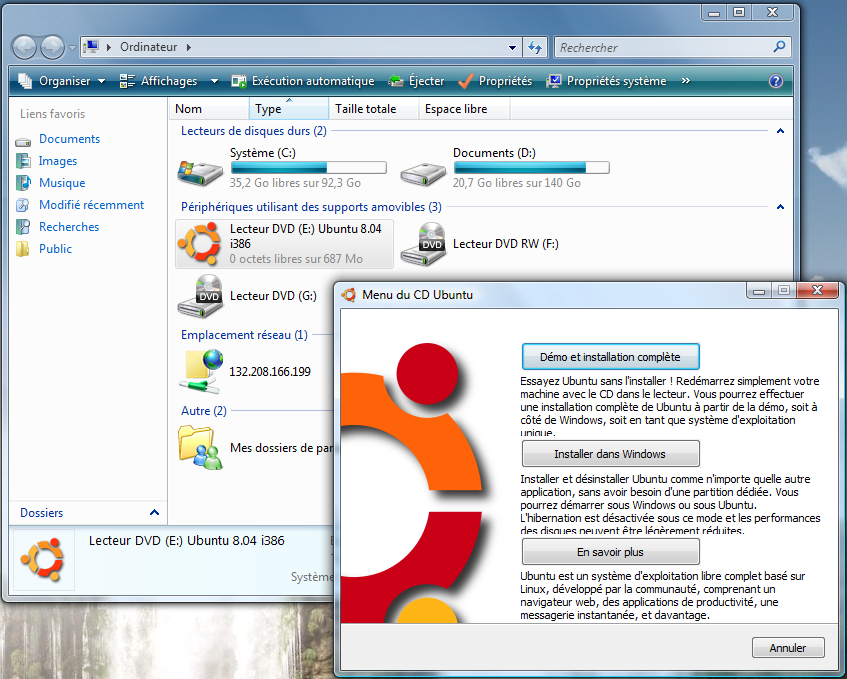Select Ubuntu DVD drive (E:) icon
Screen dimensions: 847x679
199,244
